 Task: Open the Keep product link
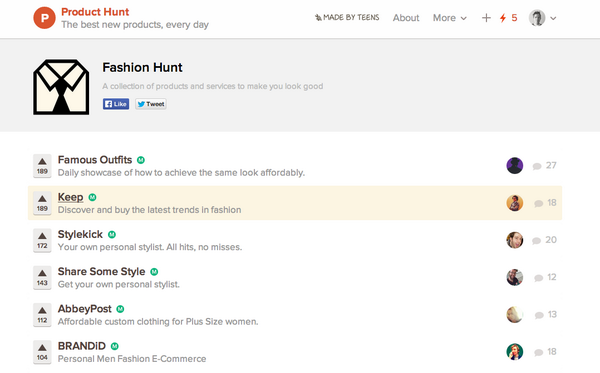point(70,197)
